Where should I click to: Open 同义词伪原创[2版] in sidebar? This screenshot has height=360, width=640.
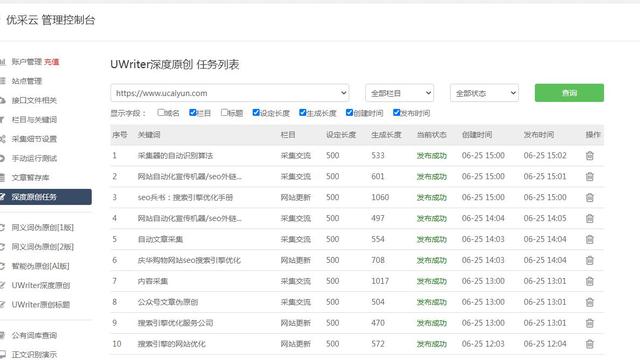click(42, 247)
